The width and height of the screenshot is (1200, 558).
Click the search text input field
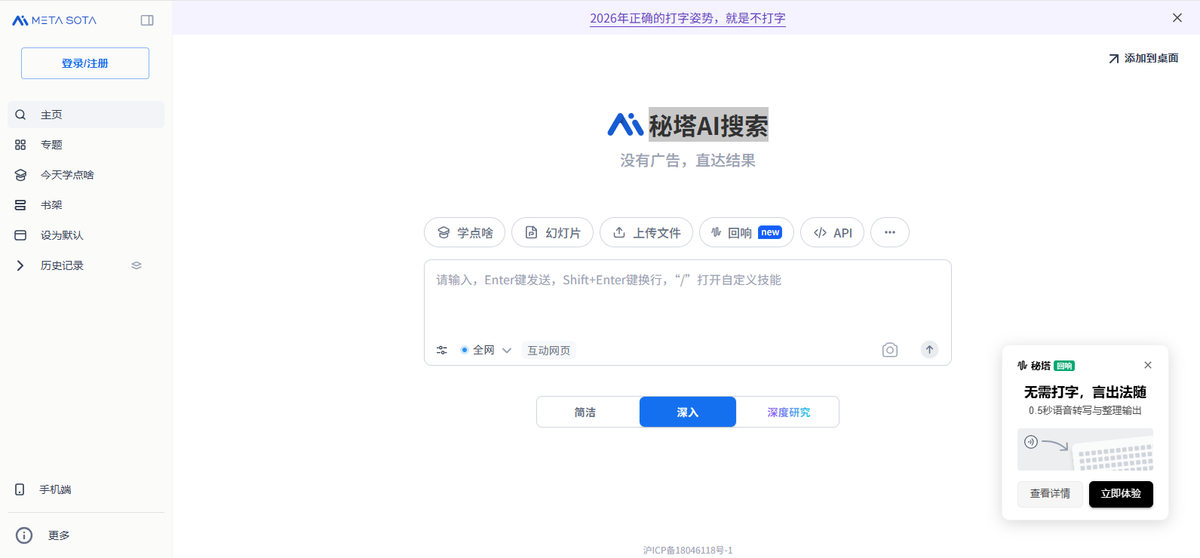687,295
